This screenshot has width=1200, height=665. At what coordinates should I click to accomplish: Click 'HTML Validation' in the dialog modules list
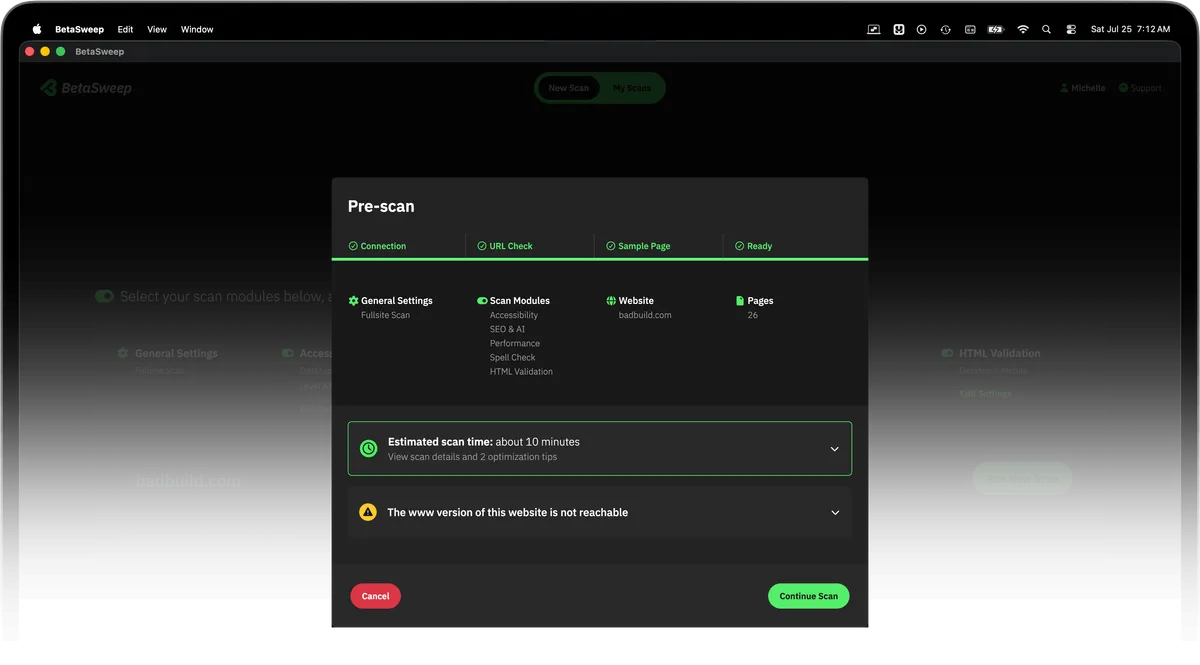pyautogui.click(x=521, y=371)
